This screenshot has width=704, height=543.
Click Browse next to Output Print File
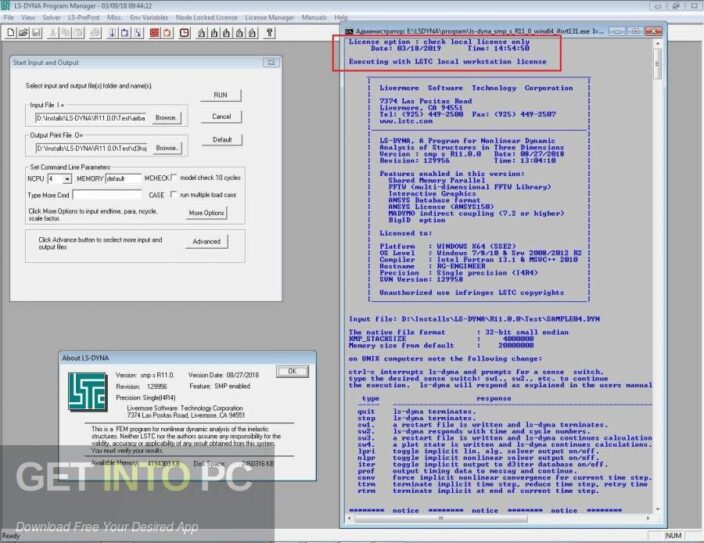coord(166,148)
